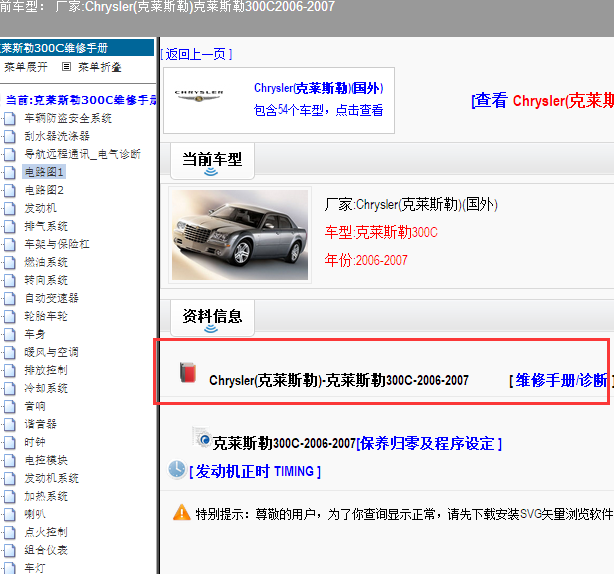Click the page icon beside 暖风与空调
The width and height of the screenshot is (614, 574).
pyautogui.click(x=10, y=352)
